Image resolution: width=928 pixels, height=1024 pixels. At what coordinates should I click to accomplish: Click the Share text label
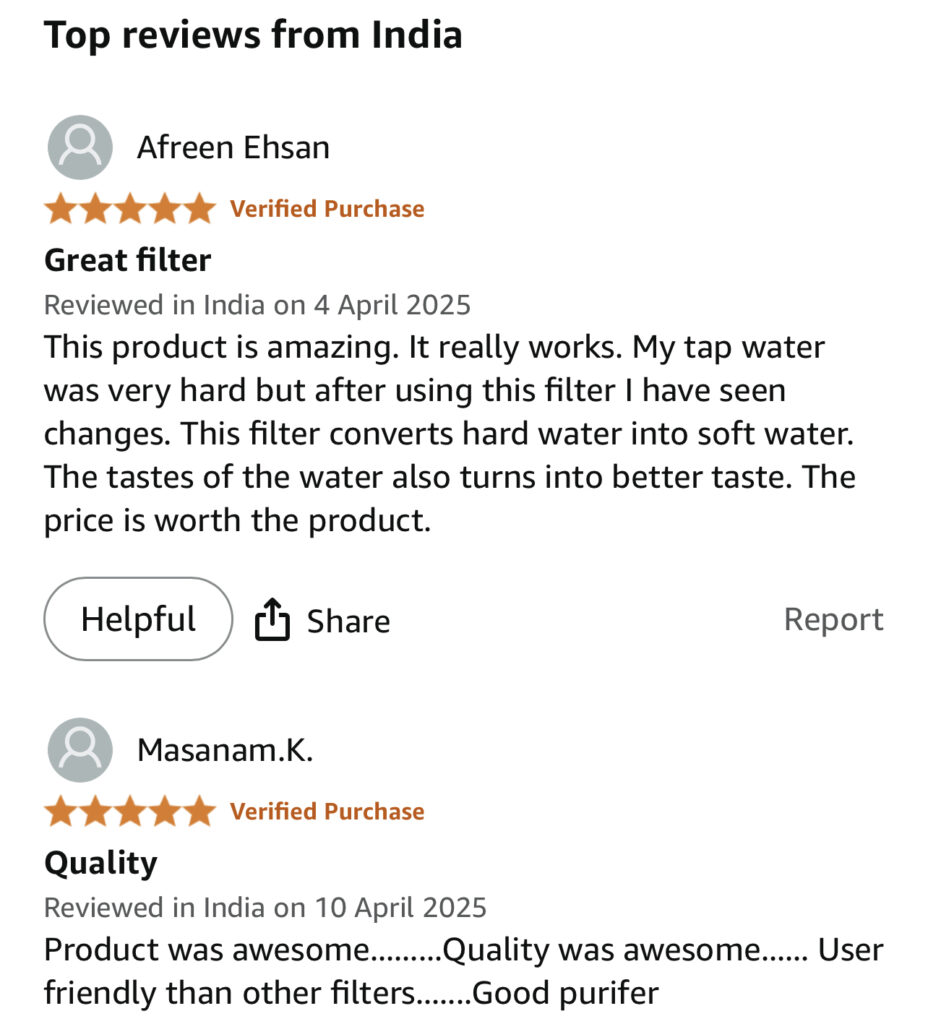pos(348,621)
